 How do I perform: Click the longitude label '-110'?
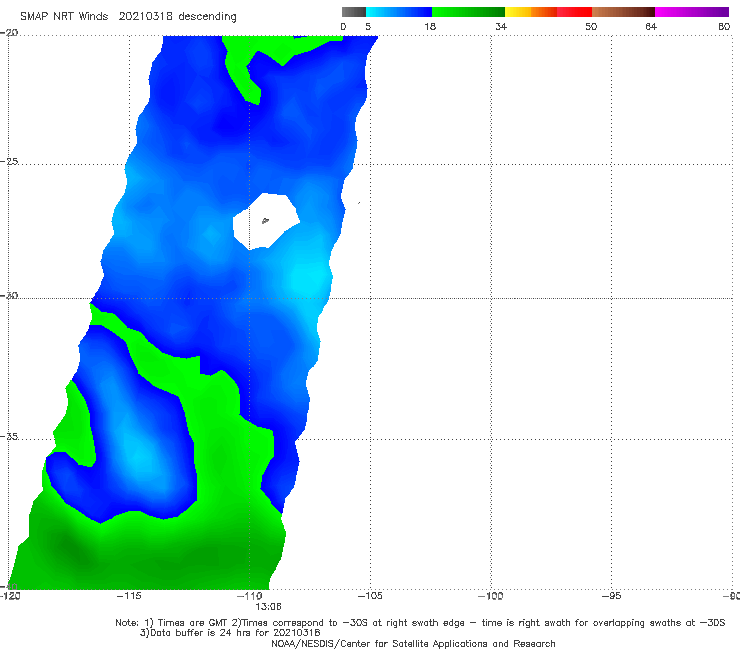pyautogui.click(x=249, y=596)
